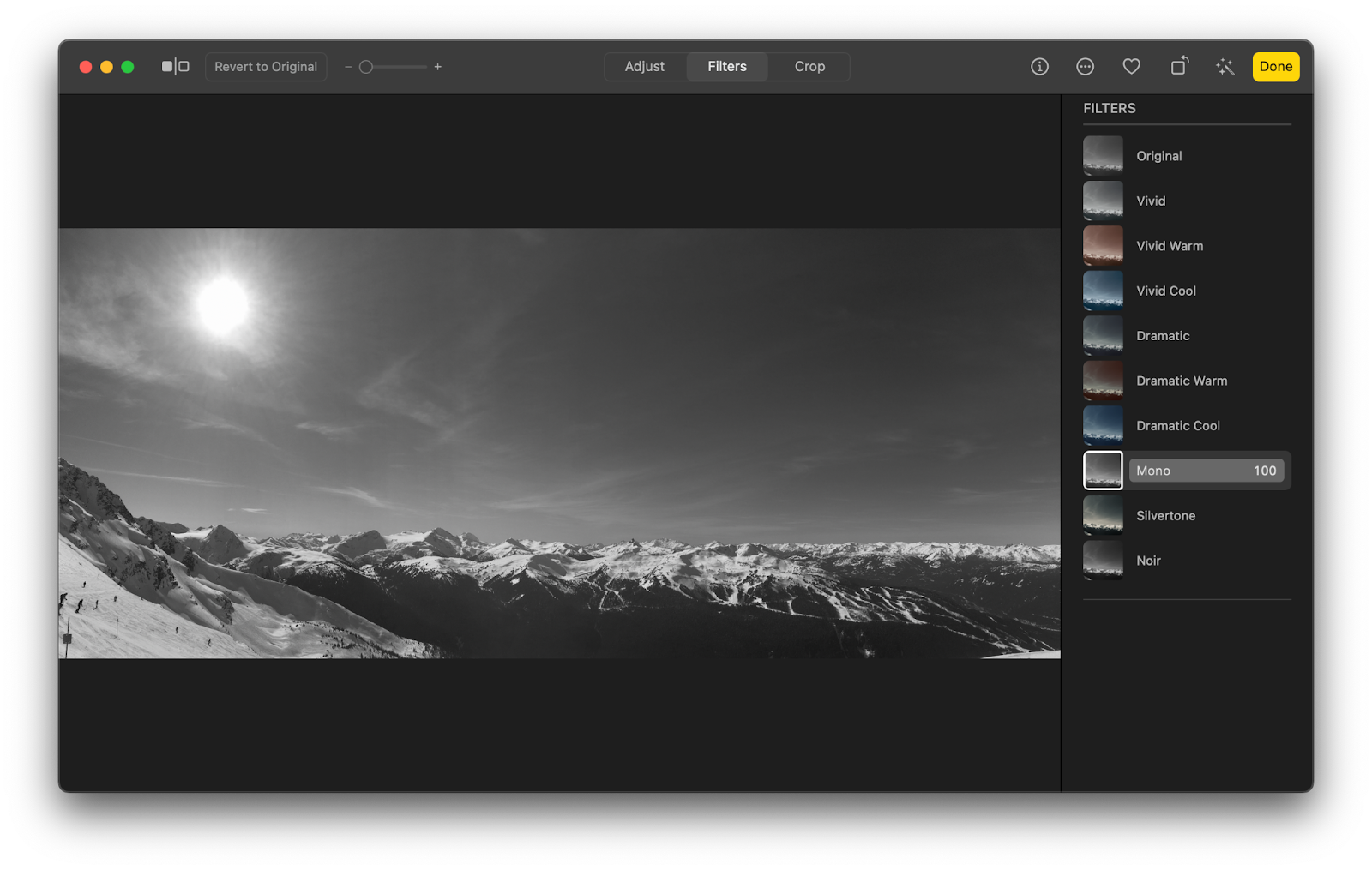Viewport: 1372px width, 870px height.
Task: Select the Filters tab
Action: pyautogui.click(x=726, y=66)
